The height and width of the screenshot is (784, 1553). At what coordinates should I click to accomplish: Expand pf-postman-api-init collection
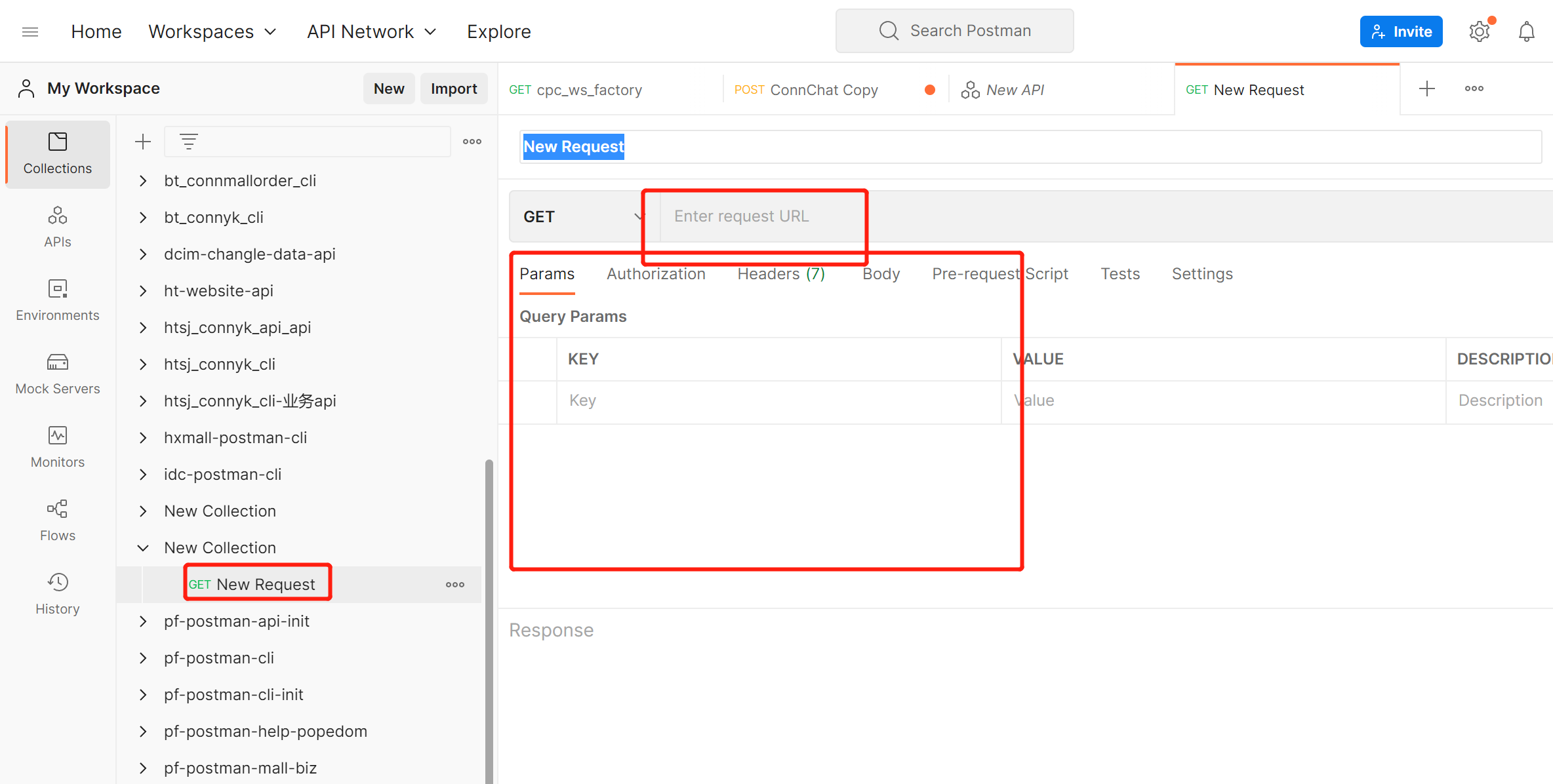point(143,621)
